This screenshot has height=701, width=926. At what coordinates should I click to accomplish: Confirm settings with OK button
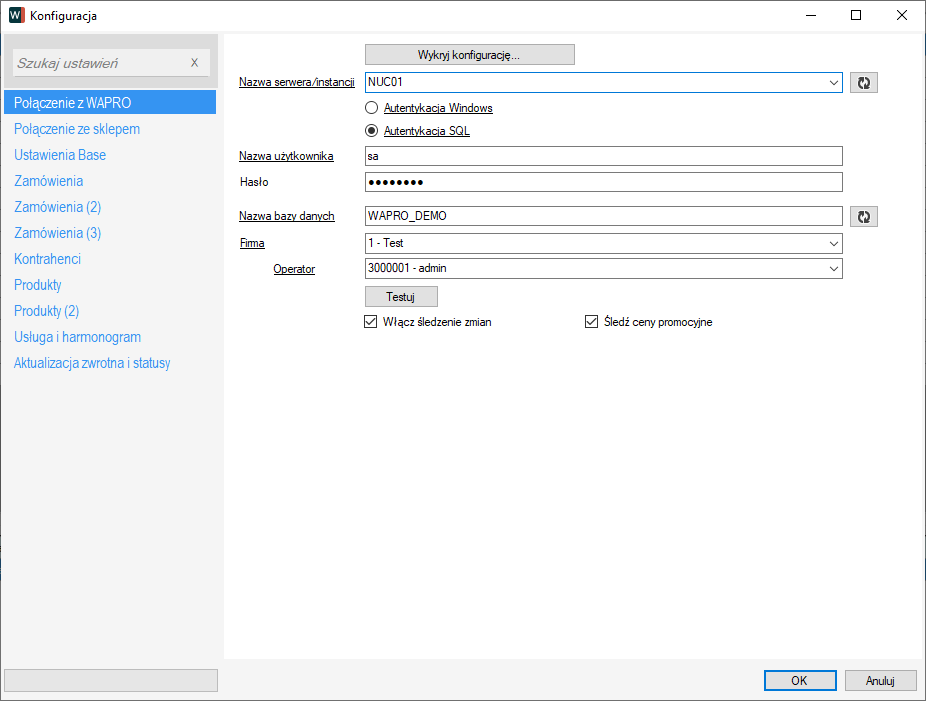click(x=799, y=680)
